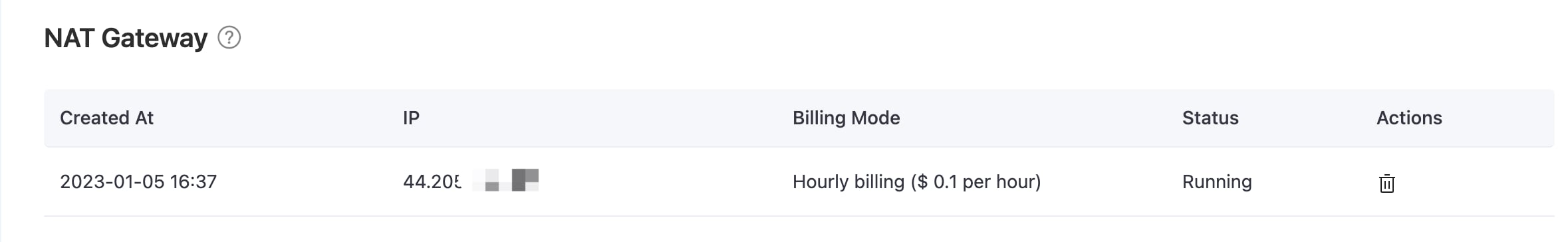Click the Created At column header

coord(106,118)
